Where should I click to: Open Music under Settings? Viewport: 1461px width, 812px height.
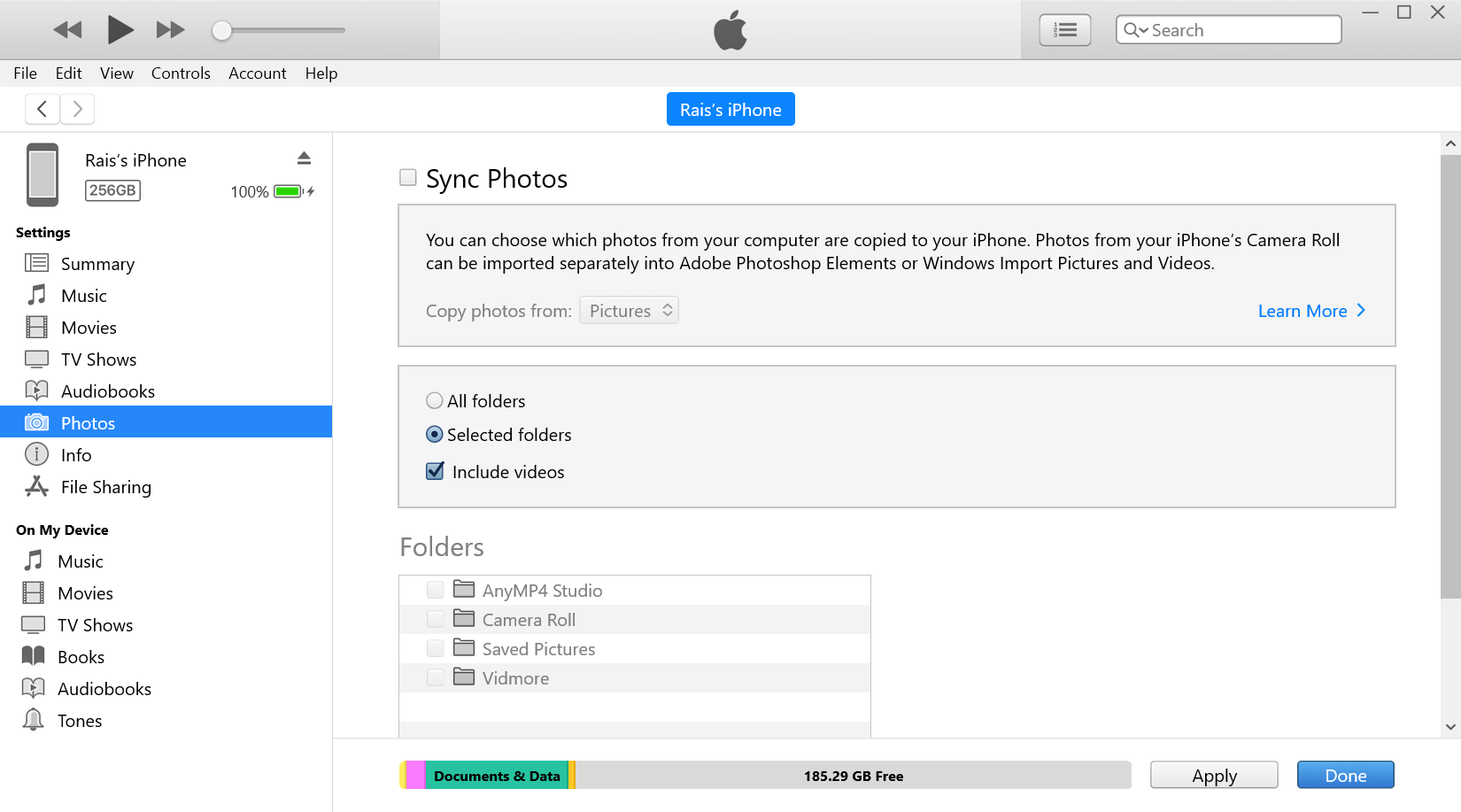click(x=83, y=296)
